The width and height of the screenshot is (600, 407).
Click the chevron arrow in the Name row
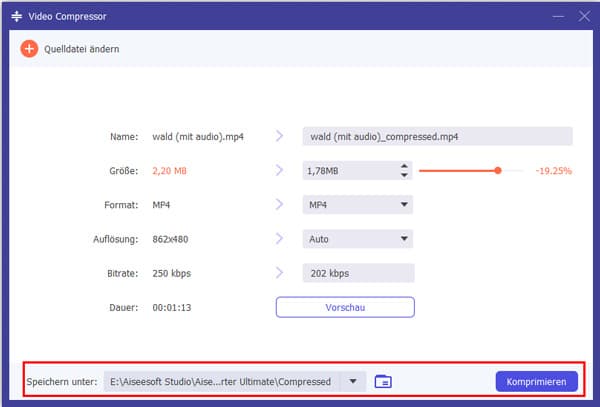(x=280, y=137)
